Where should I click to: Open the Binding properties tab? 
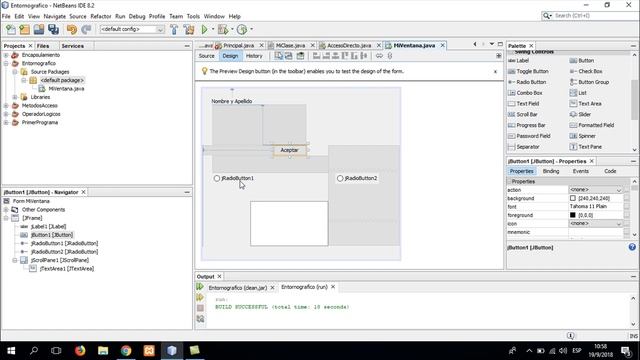[x=551, y=171]
